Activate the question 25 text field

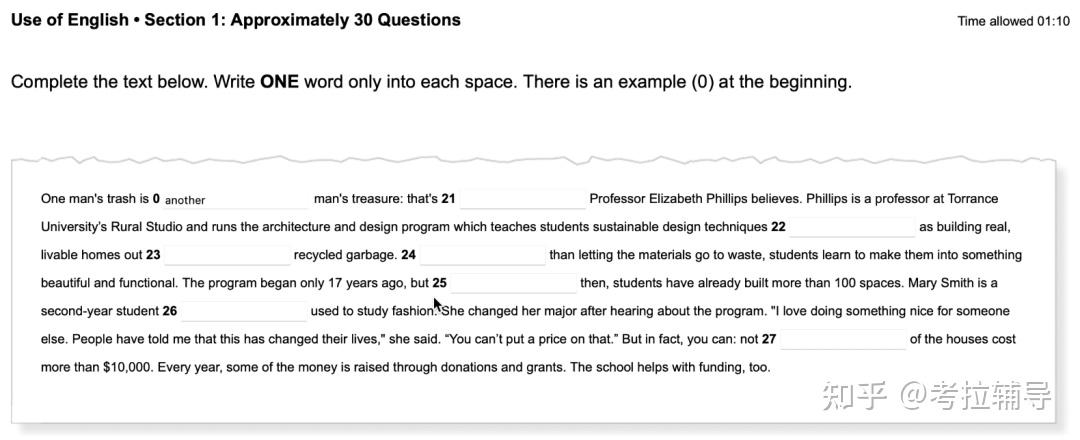(x=513, y=283)
